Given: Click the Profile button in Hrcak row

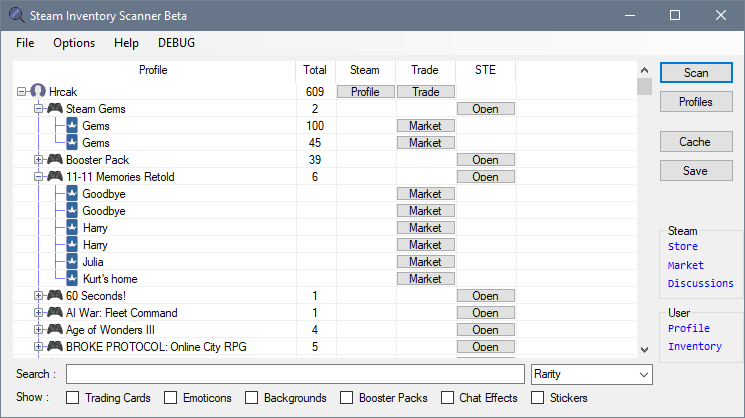Looking at the screenshot, I should click(365, 92).
